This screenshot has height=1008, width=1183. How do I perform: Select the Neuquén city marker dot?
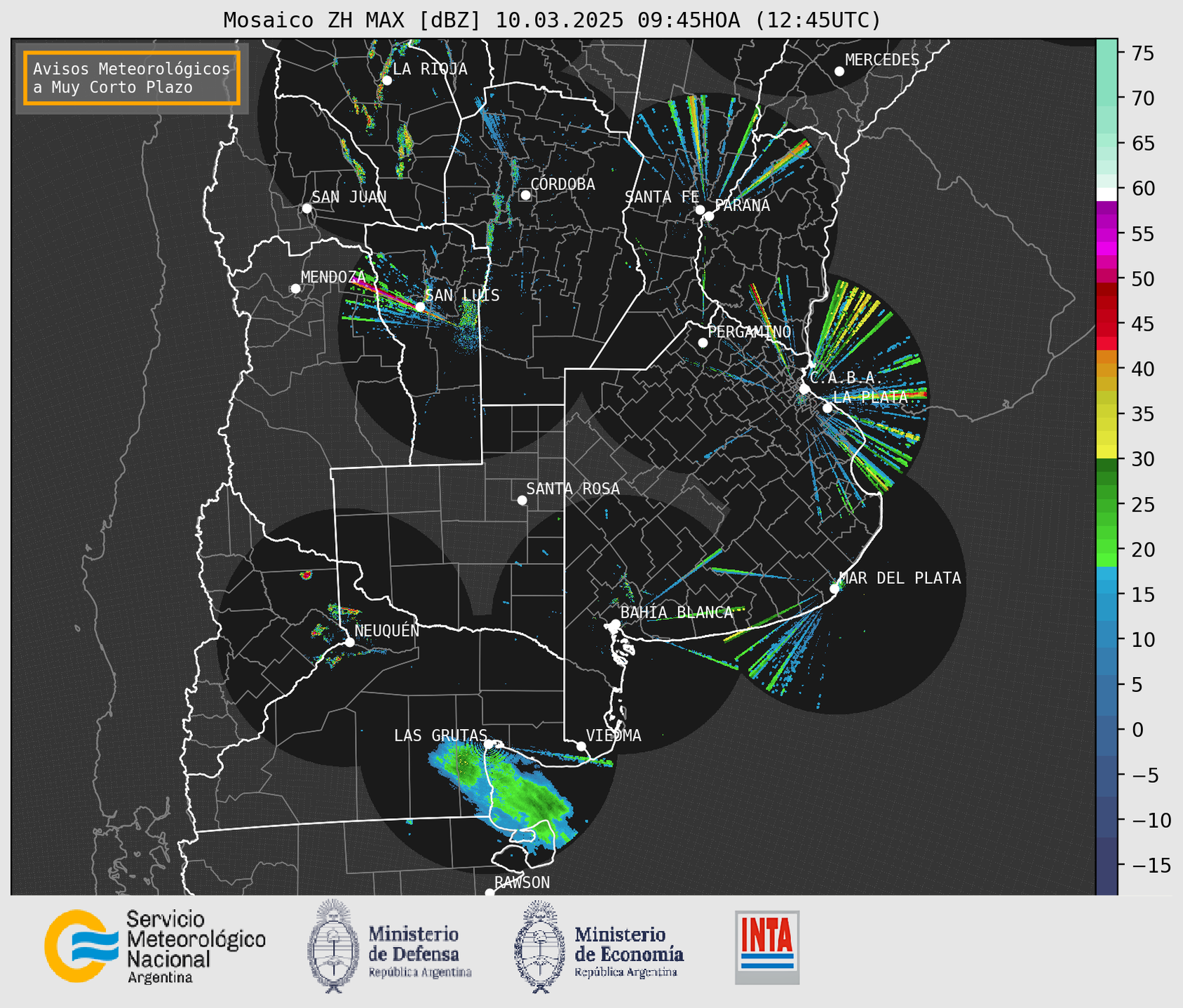pos(349,642)
